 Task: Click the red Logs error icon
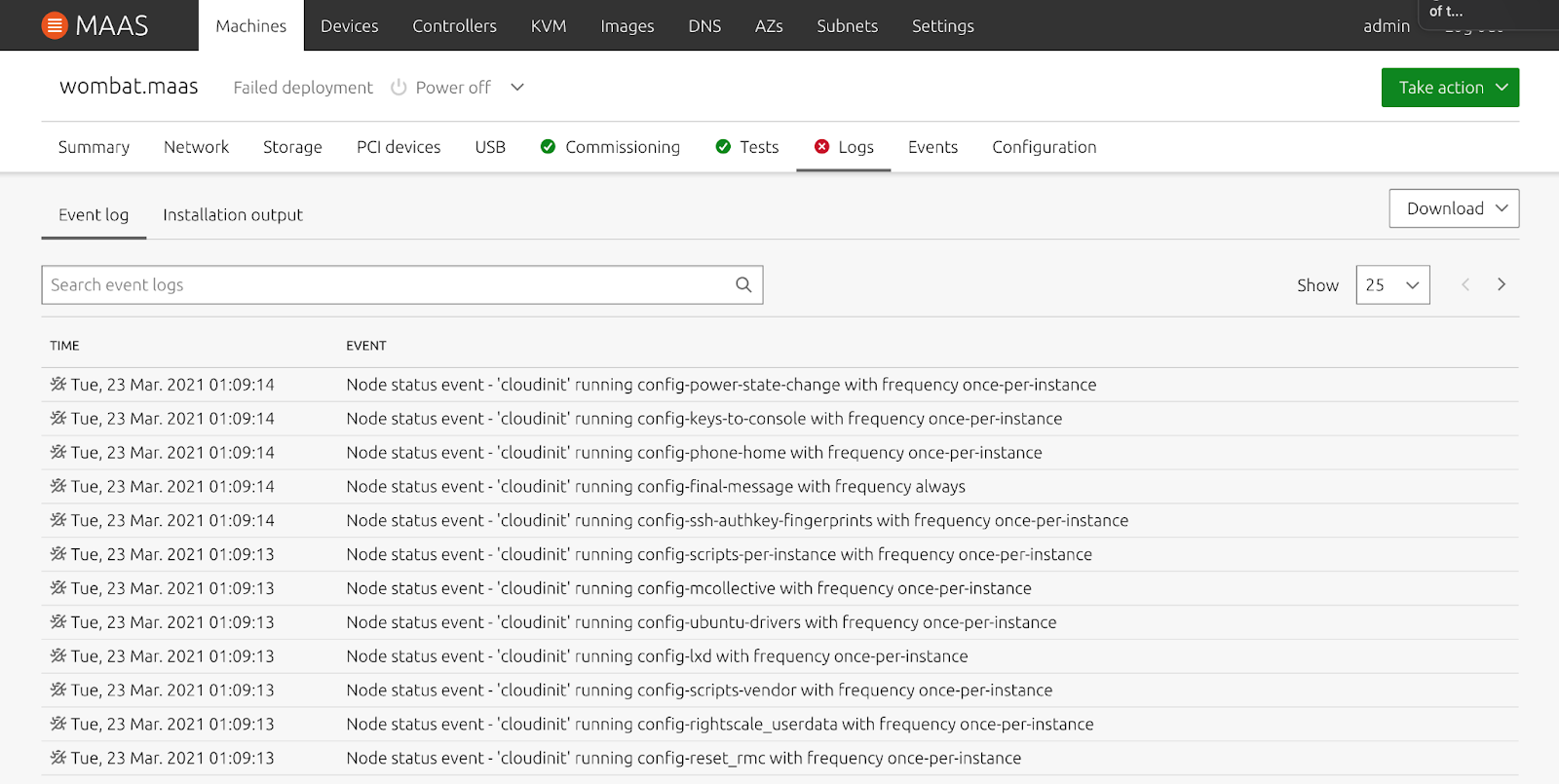point(821,147)
